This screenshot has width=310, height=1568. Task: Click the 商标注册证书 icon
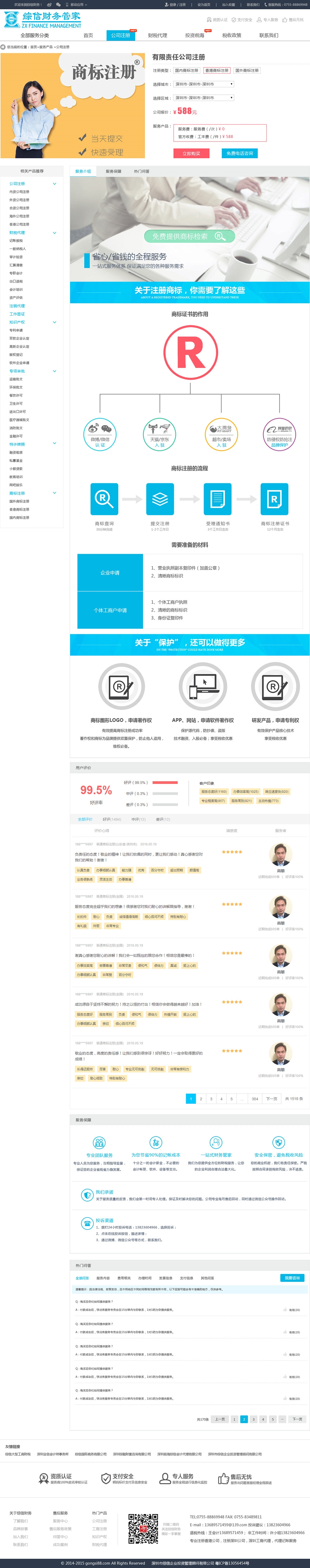point(274,498)
